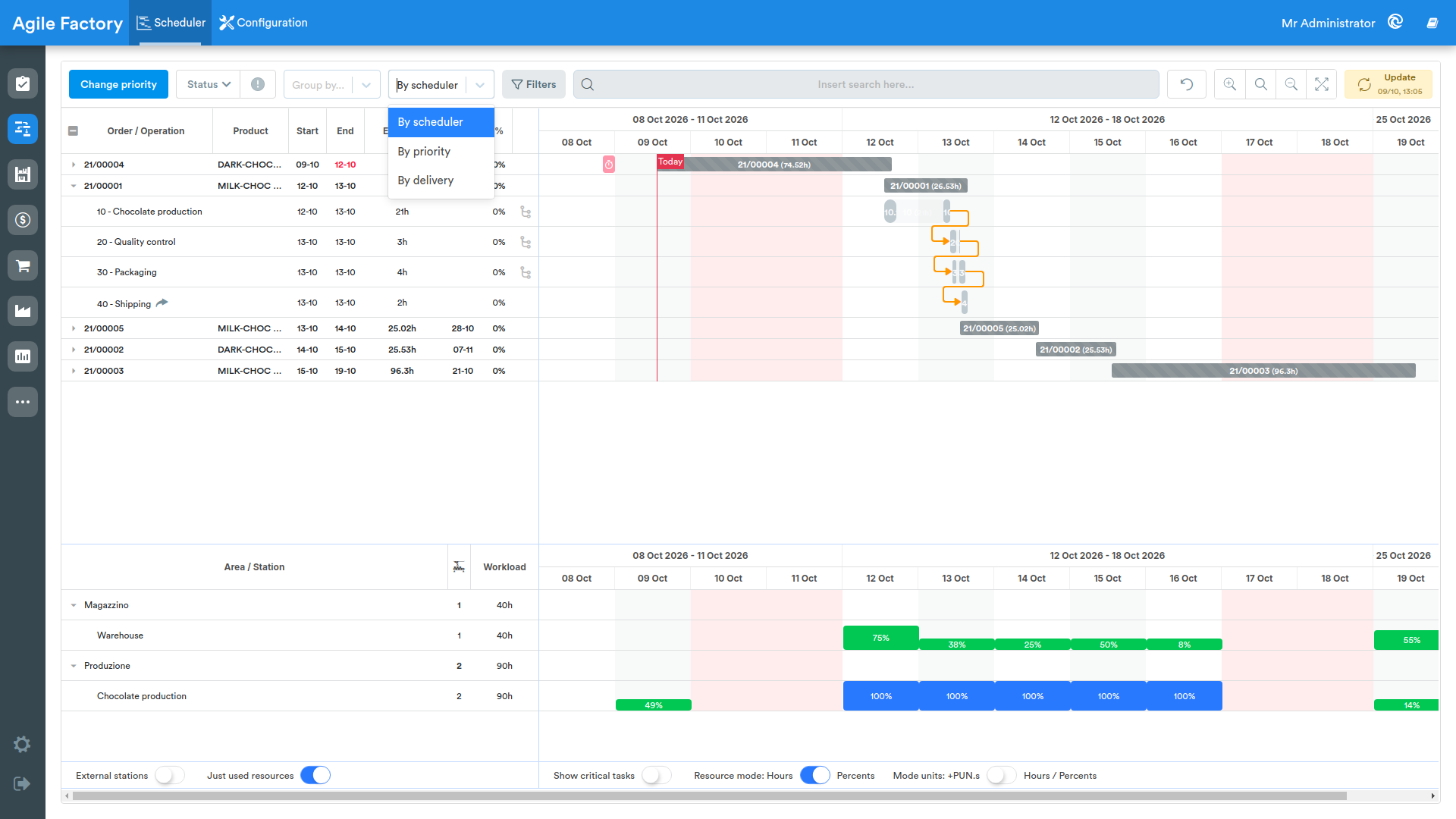Click the Change priority button
1456x819 pixels.
(x=118, y=84)
